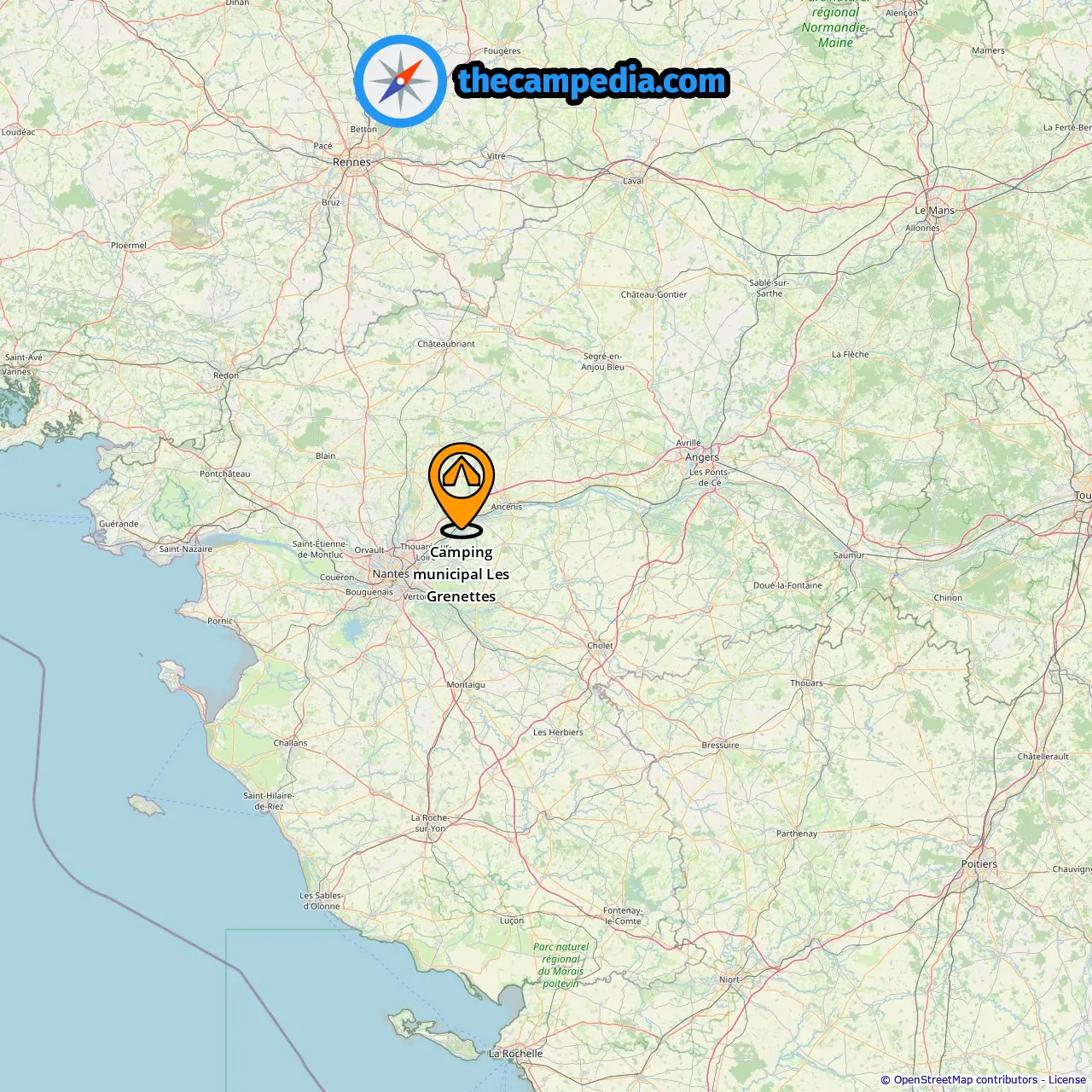Click the Angers city label
This screenshot has height=1092, width=1092.
[x=702, y=457]
